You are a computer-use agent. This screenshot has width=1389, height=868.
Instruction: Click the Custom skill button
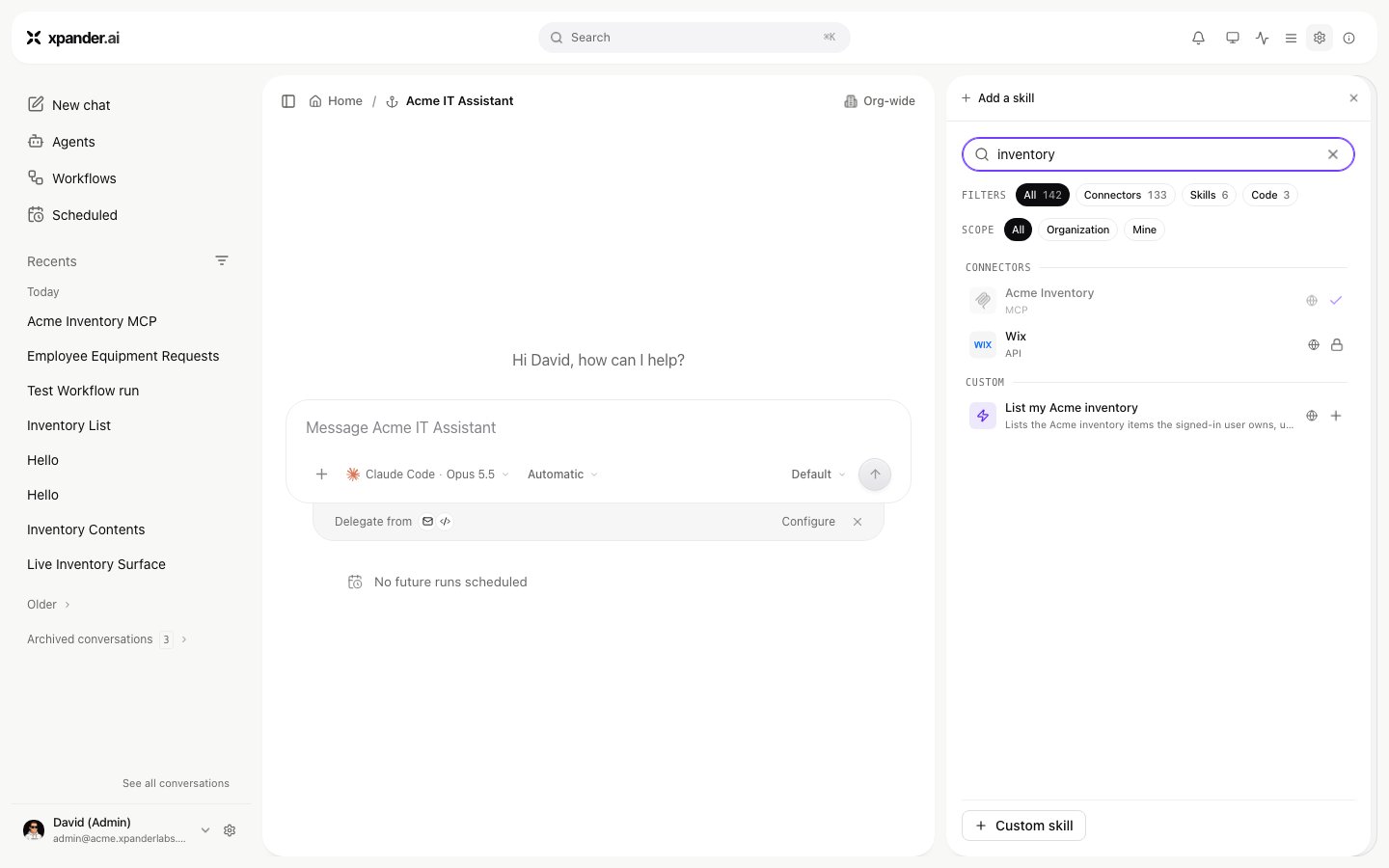click(x=1023, y=826)
